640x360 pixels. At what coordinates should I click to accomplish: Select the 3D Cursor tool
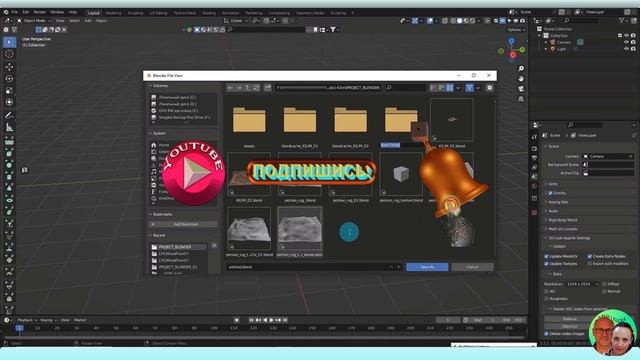[x=9, y=54]
